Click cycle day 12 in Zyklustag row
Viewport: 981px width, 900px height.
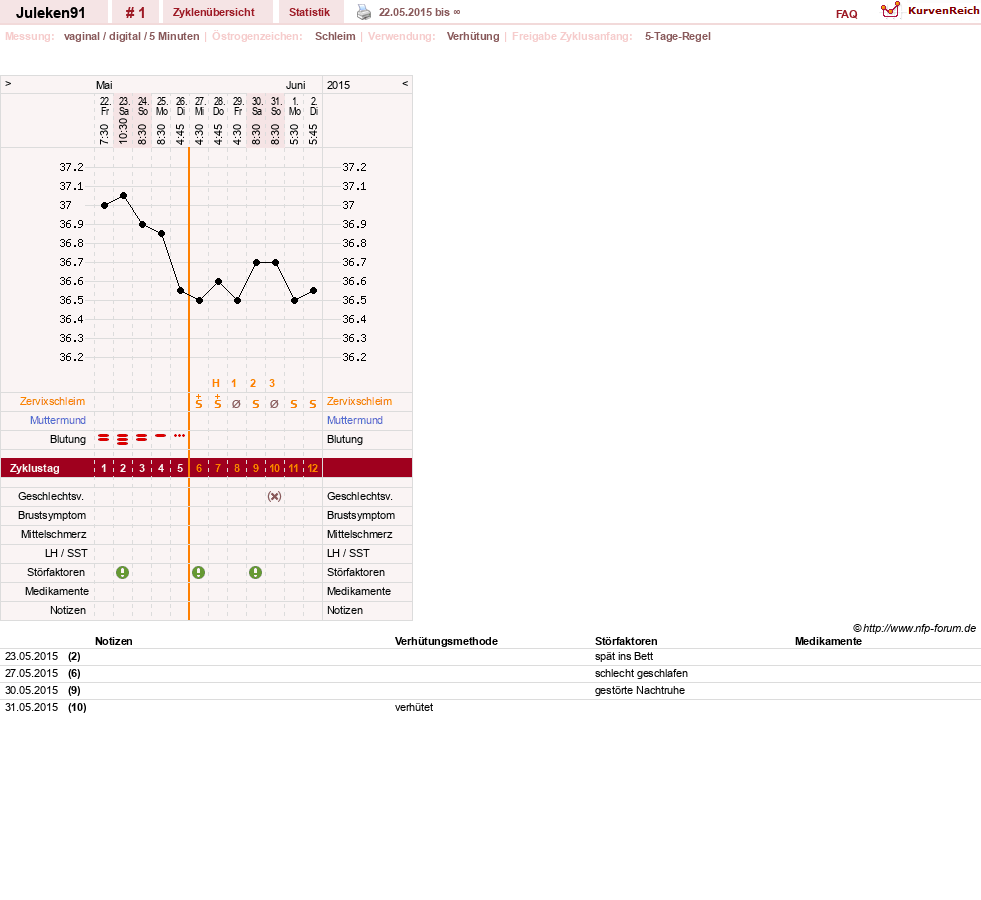pyautogui.click(x=313, y=468)
